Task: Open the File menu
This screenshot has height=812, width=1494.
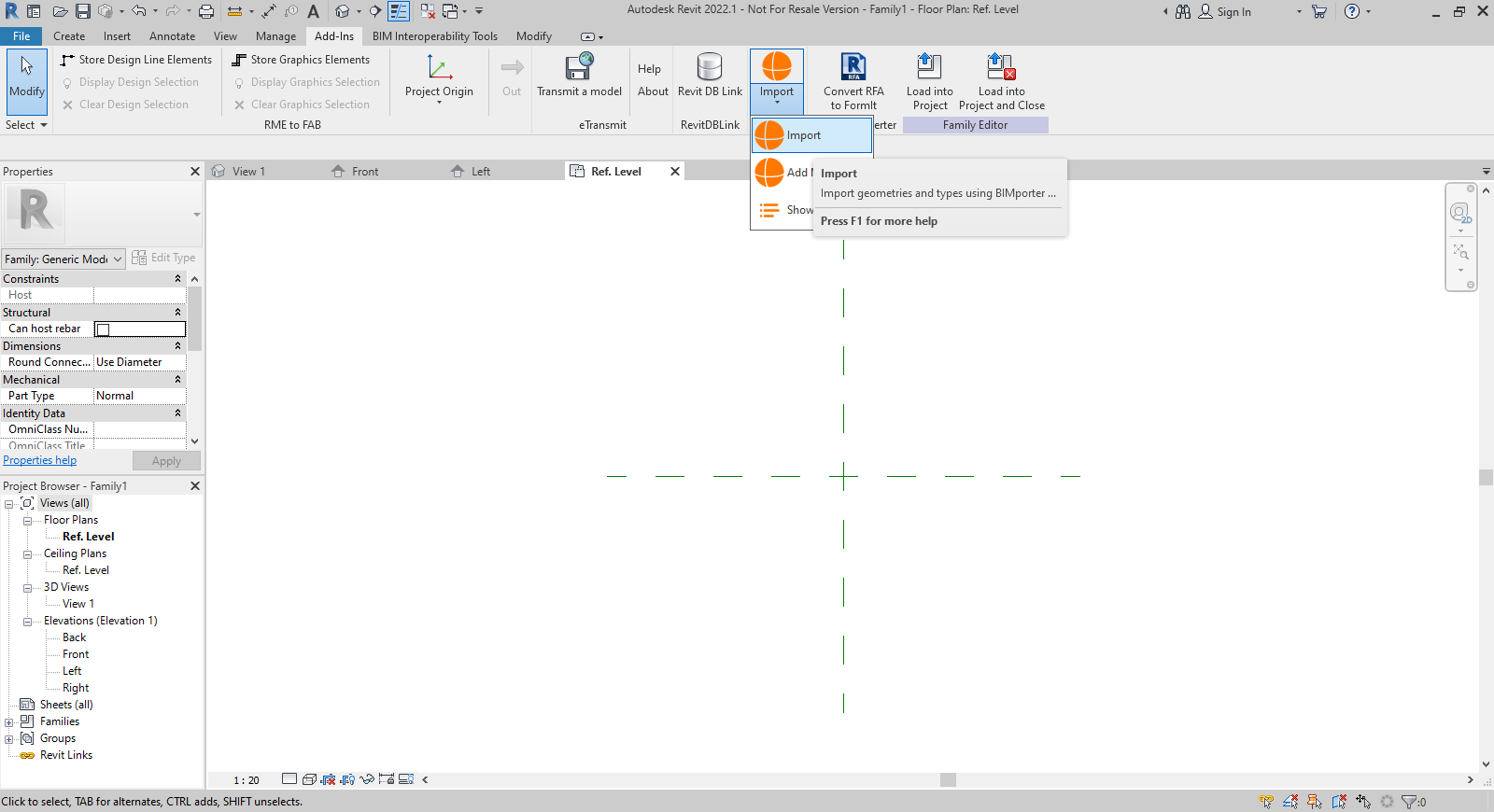Action: point(21,36)
